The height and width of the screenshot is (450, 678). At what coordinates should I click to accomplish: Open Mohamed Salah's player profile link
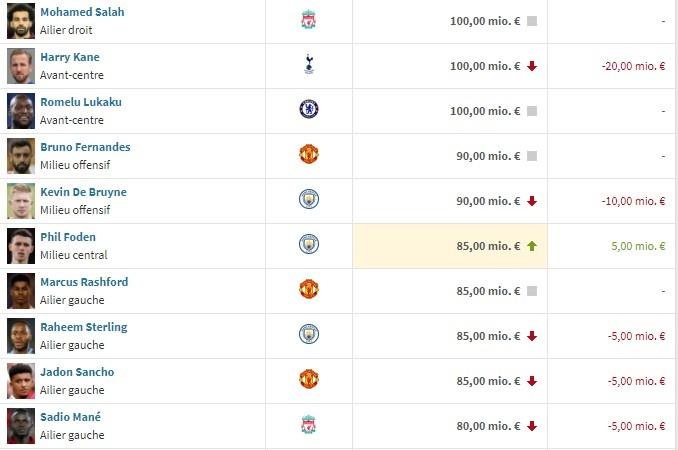point(82,12)
